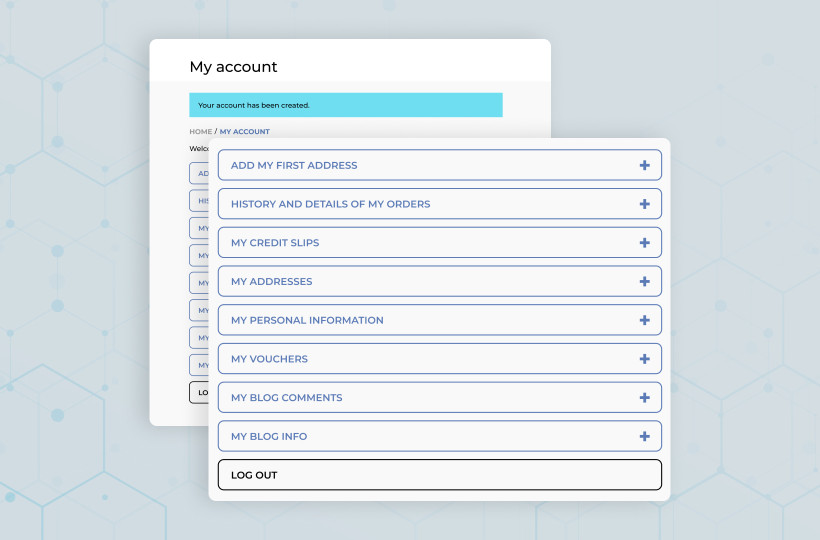Viewport: 820px width, 540px height.
Task: Click the plus icon beside My Blog Comments
Action: pyautogui.click(x=644, y=398)
